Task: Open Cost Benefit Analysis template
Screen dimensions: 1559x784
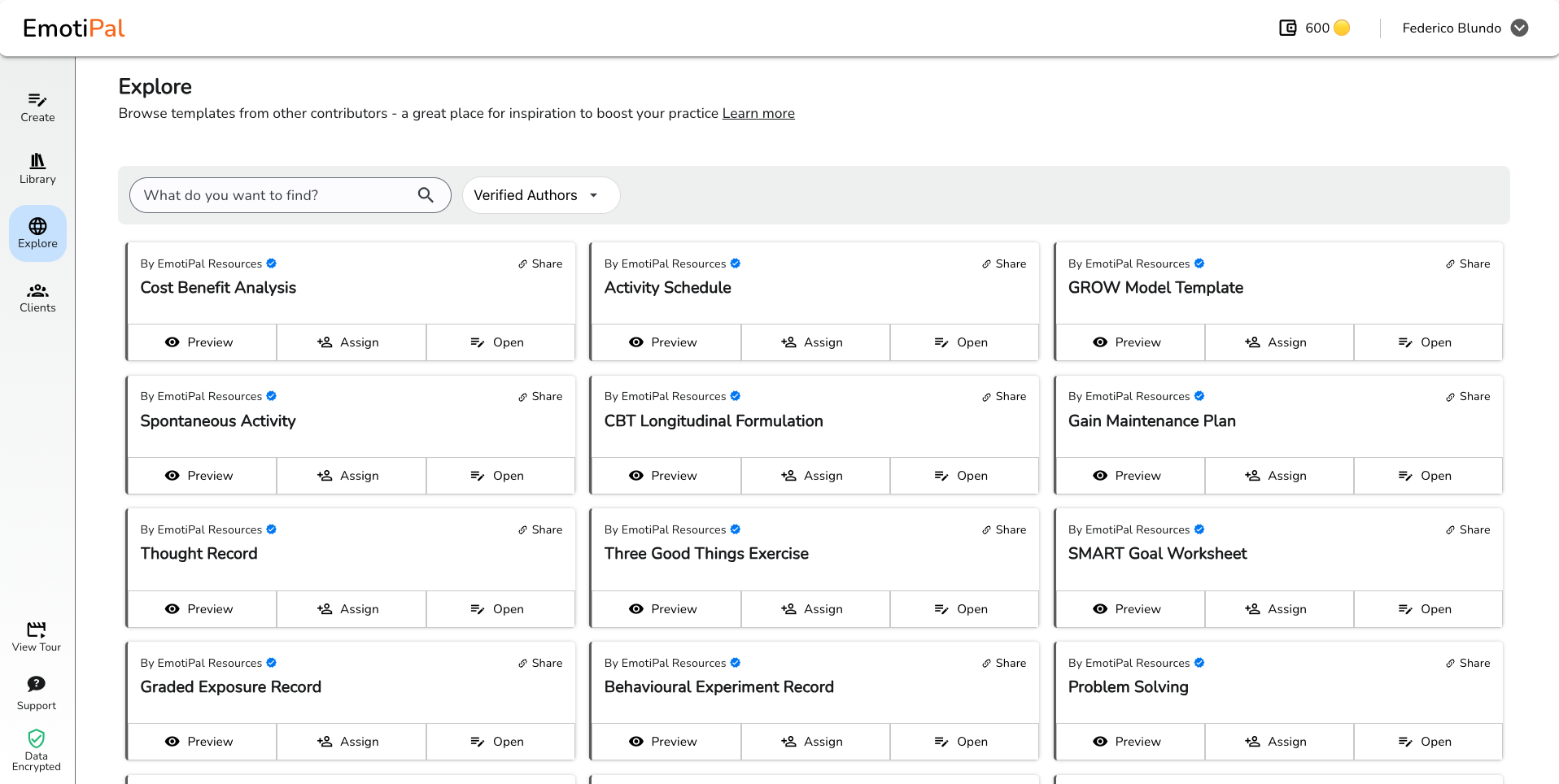Action: point(500,342)
